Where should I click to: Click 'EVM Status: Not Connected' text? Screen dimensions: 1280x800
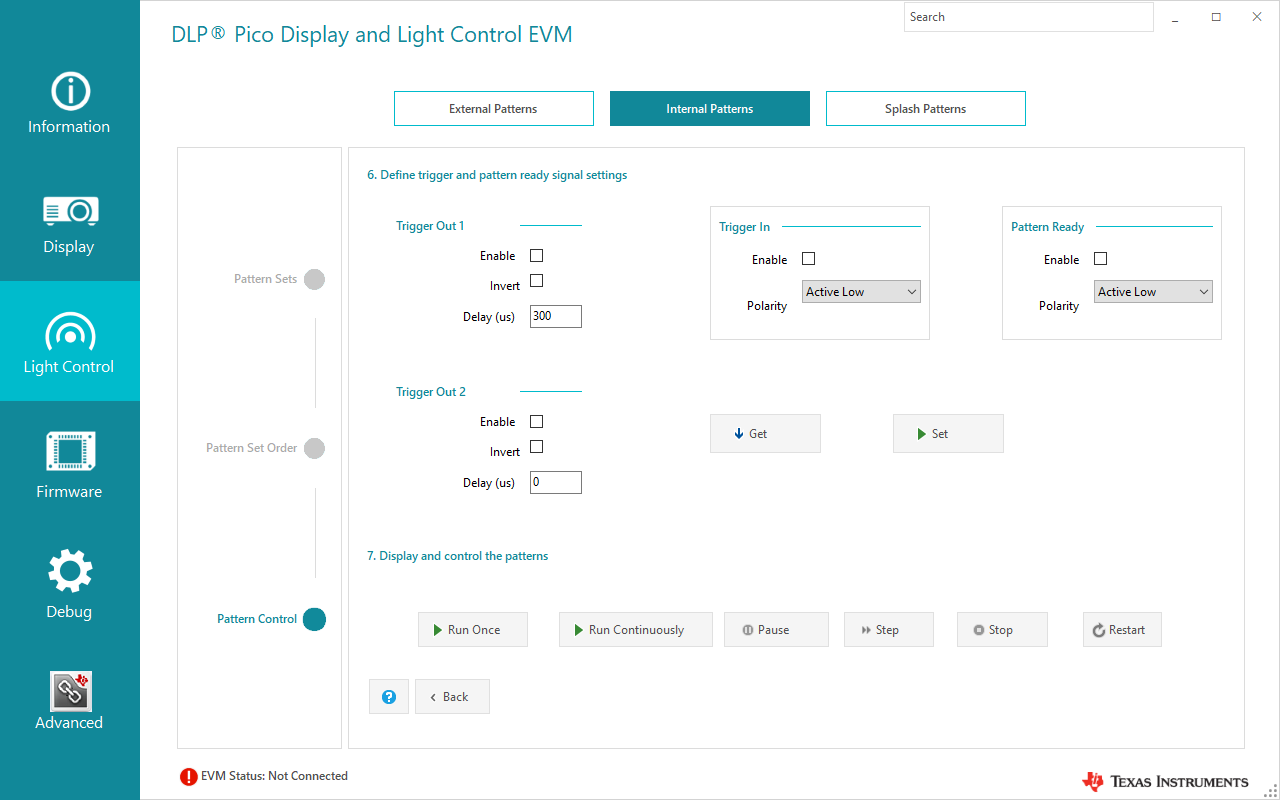[x=274, y=776]
